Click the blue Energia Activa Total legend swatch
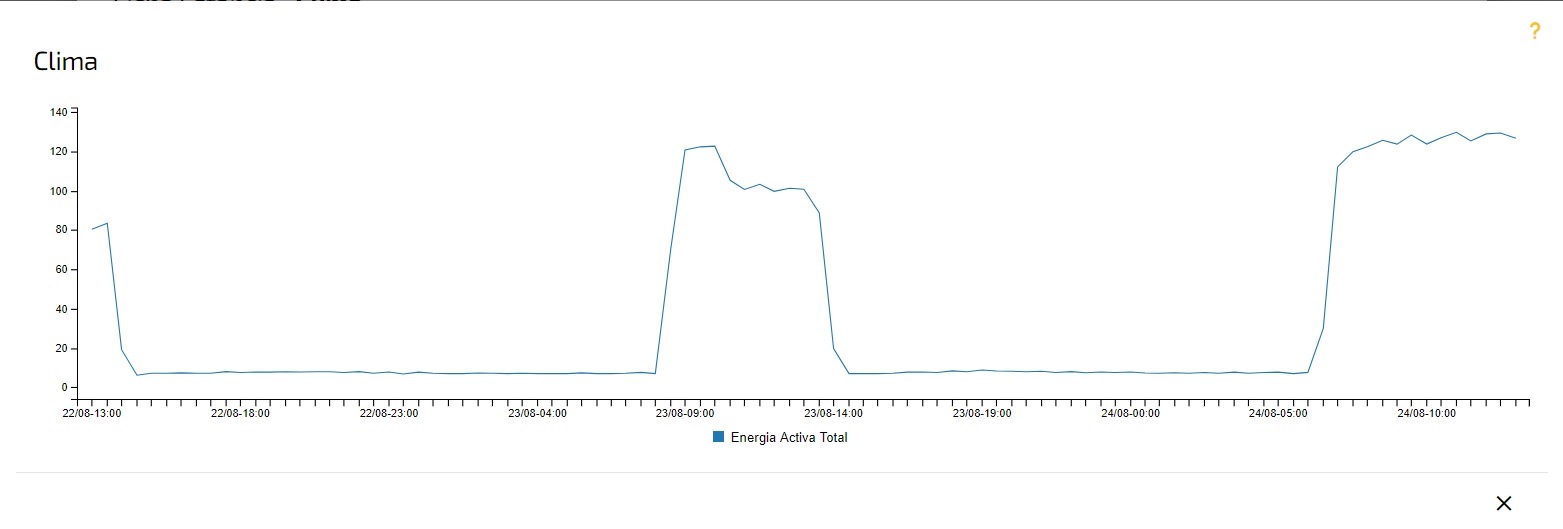This screenshot has width=1563, height=529. (x=718, y=437)
